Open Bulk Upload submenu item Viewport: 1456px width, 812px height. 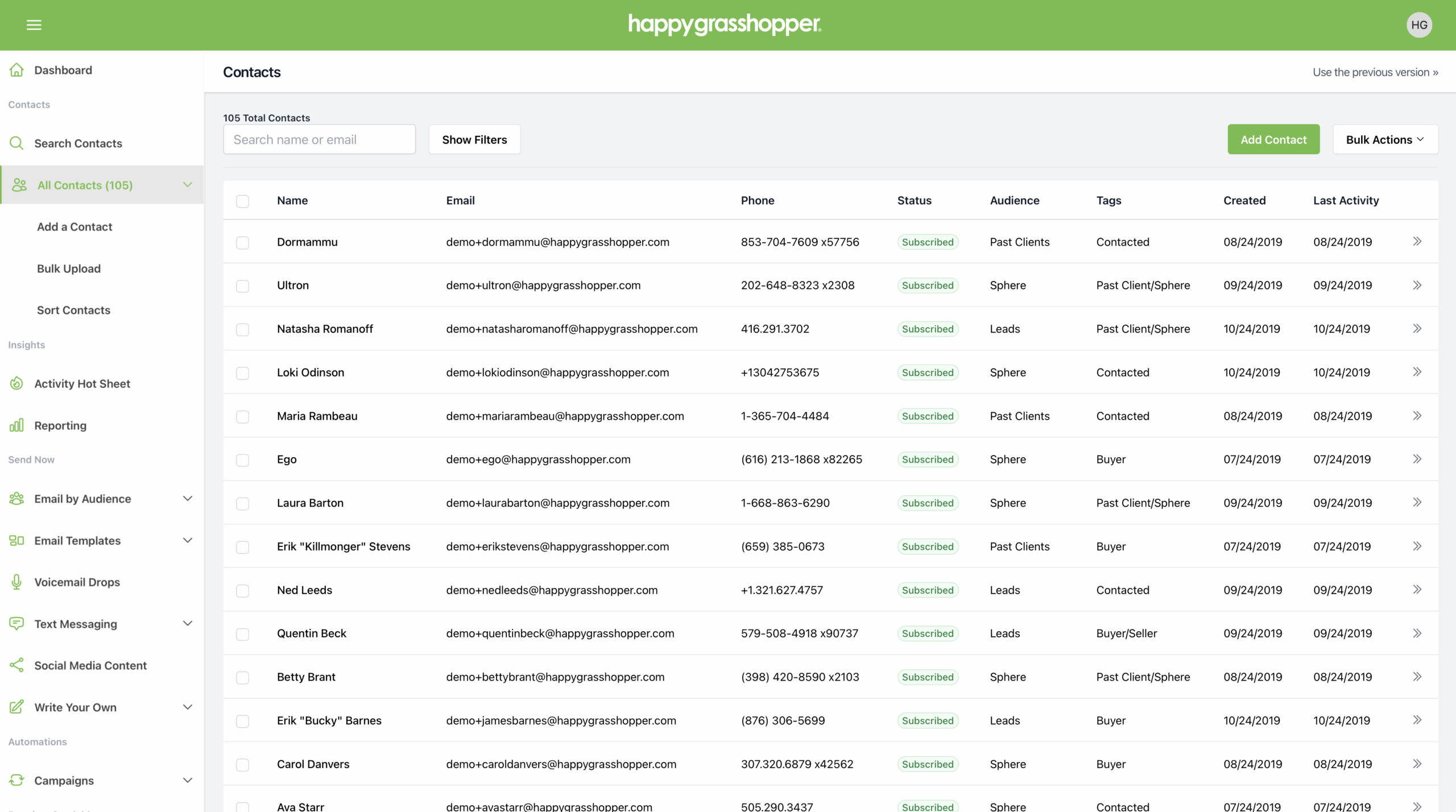(69, 268)
